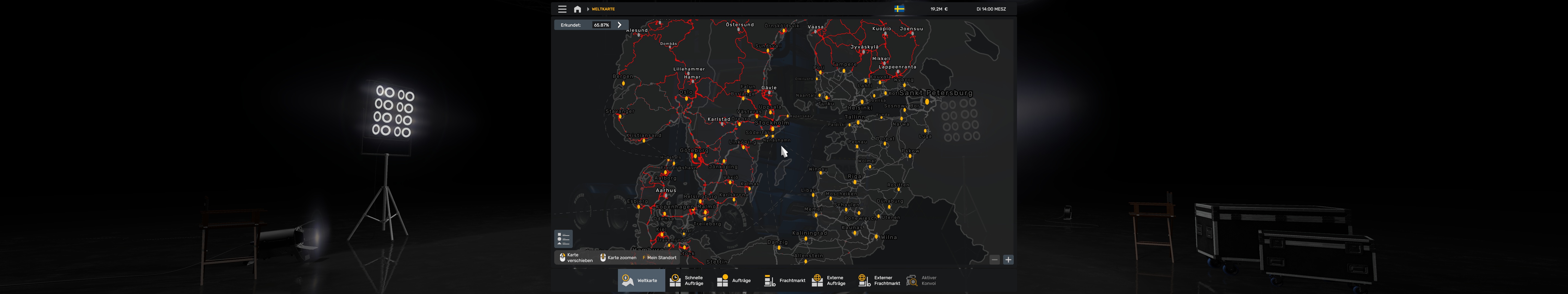Open the Frachtmarkt tab
This screenshot has width=1568, height=294.
click(x=785, y=281)
